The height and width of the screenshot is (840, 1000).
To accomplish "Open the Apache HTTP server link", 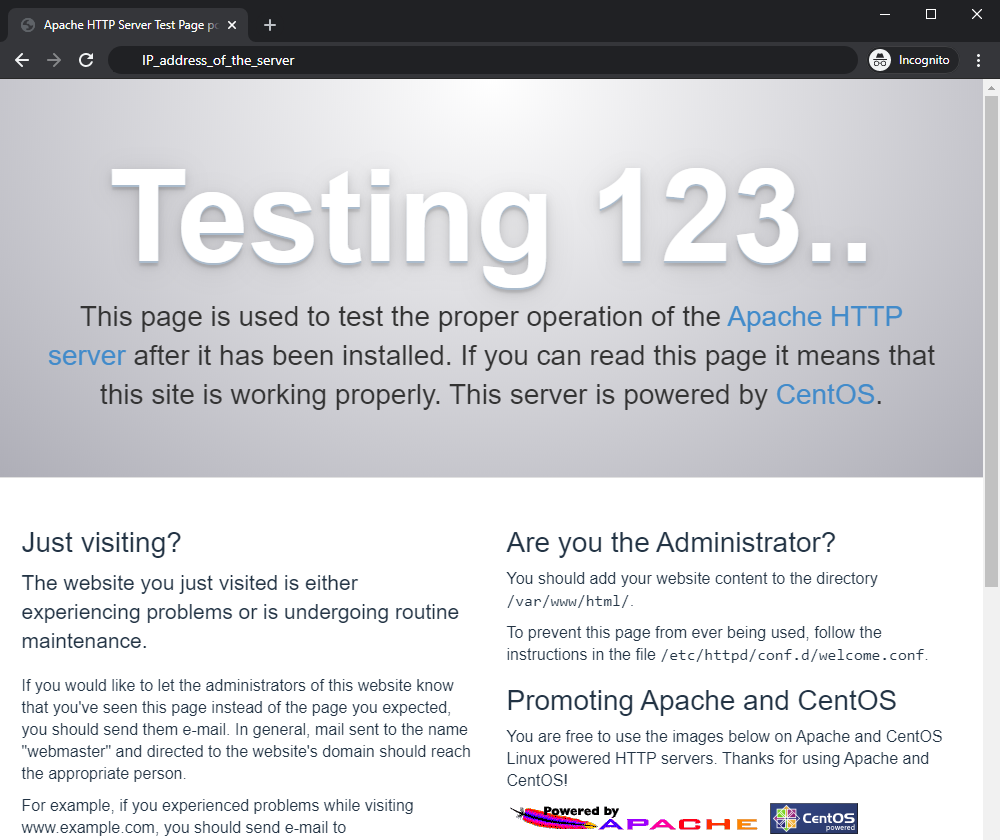I will pyautogui.click(x=815, y=317).
